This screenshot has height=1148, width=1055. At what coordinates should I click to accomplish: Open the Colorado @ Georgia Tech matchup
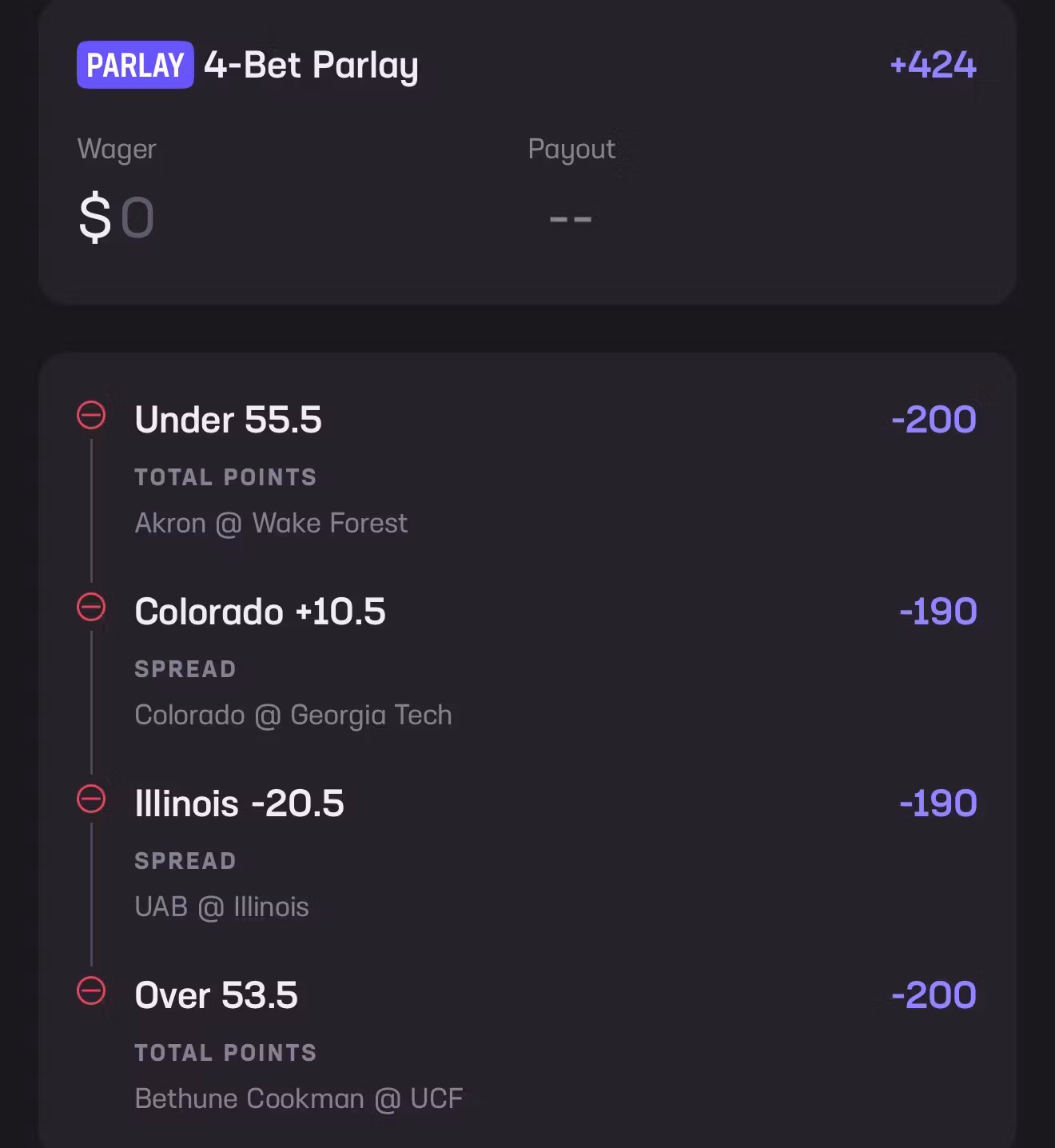[x=293, y=716]
